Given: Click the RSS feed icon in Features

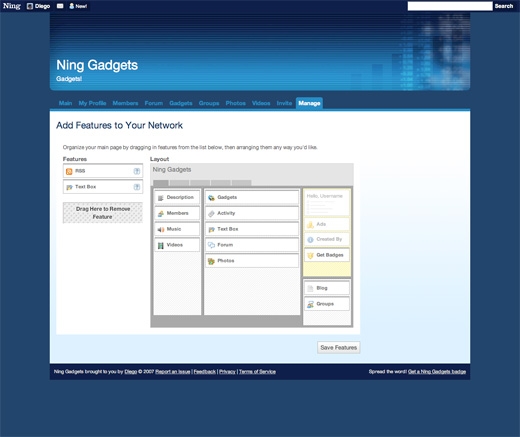Looking at the screenshot, I should point(69,171).
